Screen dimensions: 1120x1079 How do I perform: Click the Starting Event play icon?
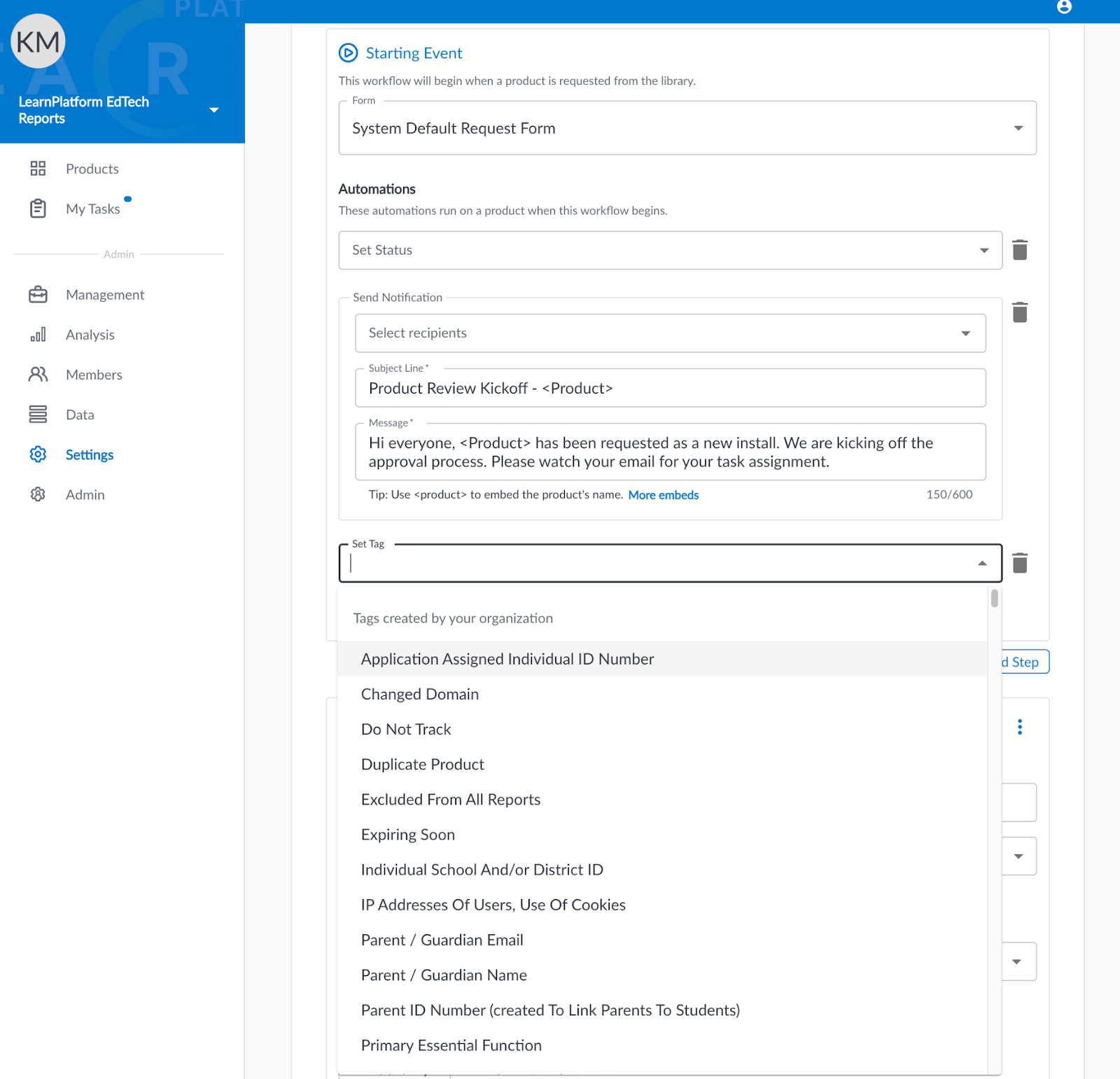click(x=348, y=53)
